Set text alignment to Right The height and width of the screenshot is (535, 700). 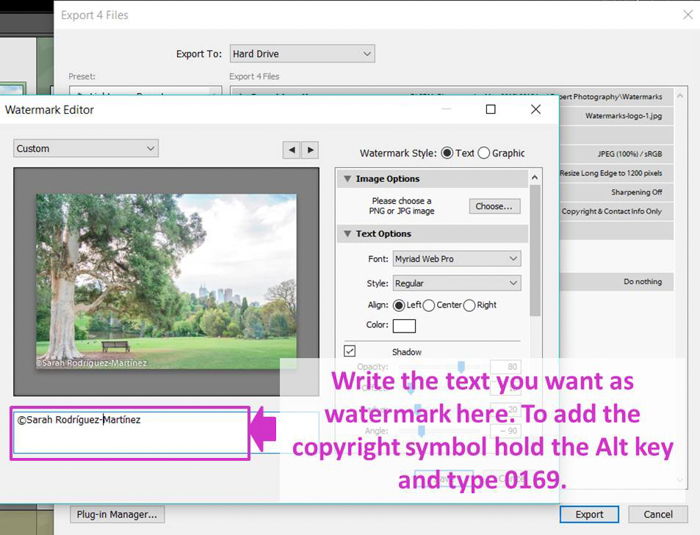[x=470, y=305]
